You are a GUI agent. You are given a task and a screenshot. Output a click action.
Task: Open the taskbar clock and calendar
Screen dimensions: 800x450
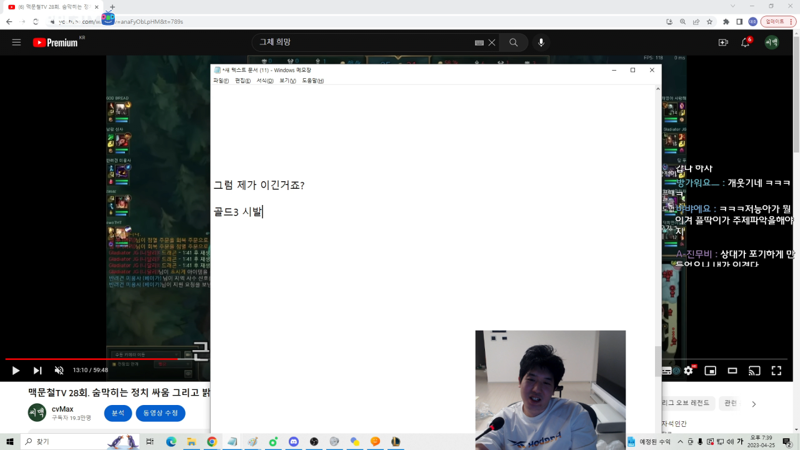[761, 441]
